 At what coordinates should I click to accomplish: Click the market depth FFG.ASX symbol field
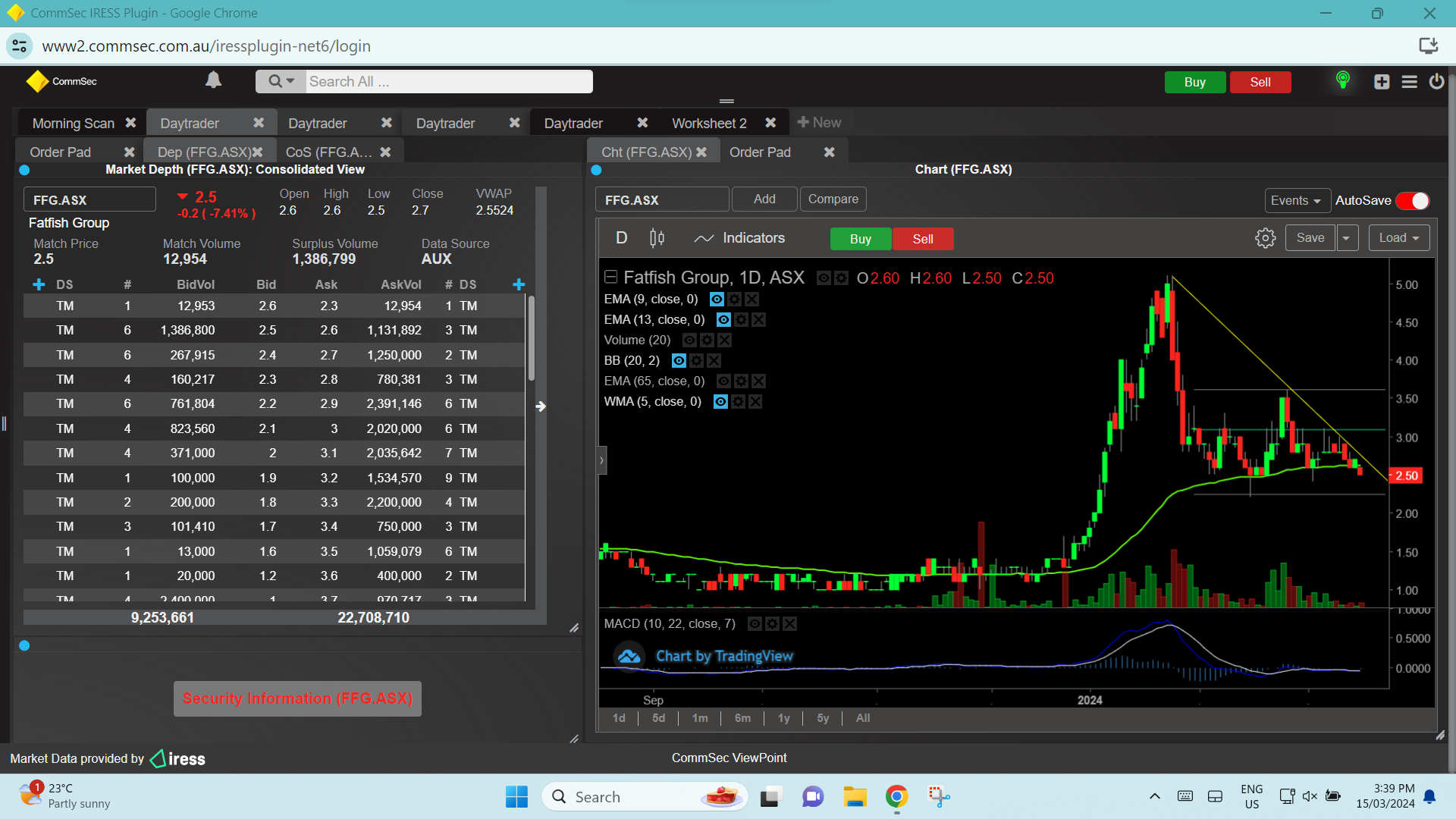(x=89, y=200)
